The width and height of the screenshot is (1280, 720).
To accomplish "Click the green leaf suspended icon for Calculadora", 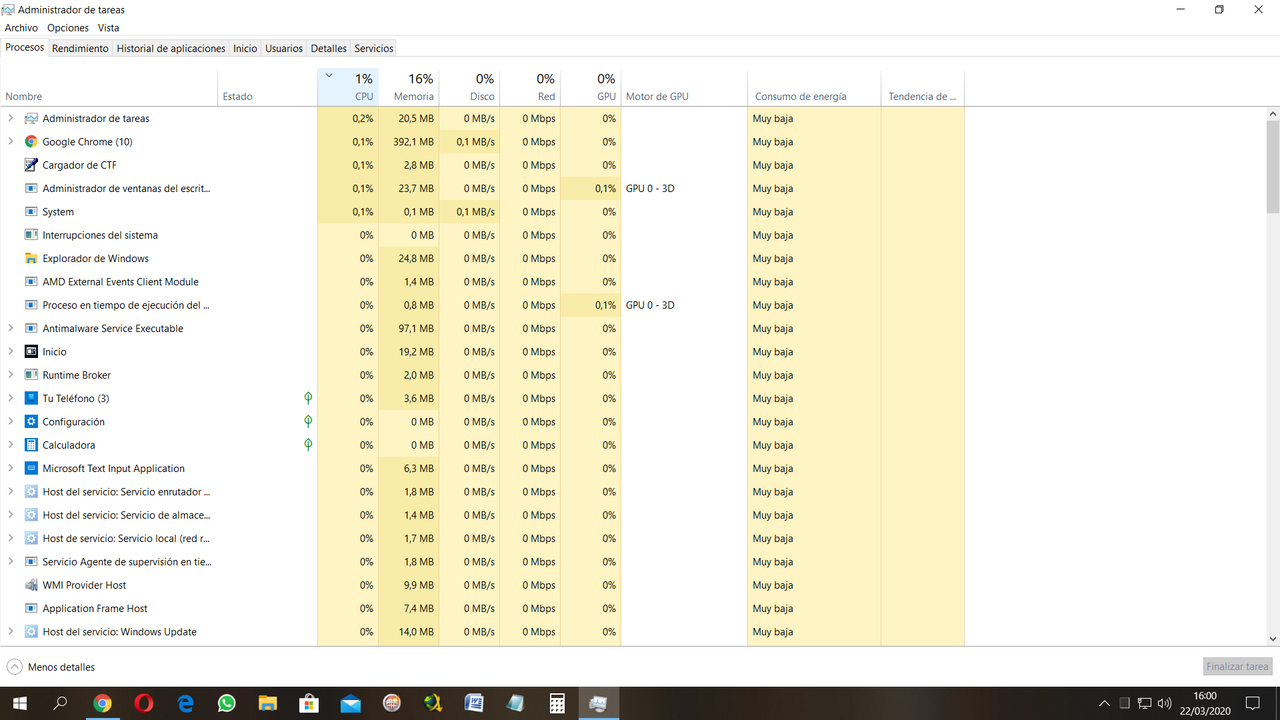I will point(308,445).
